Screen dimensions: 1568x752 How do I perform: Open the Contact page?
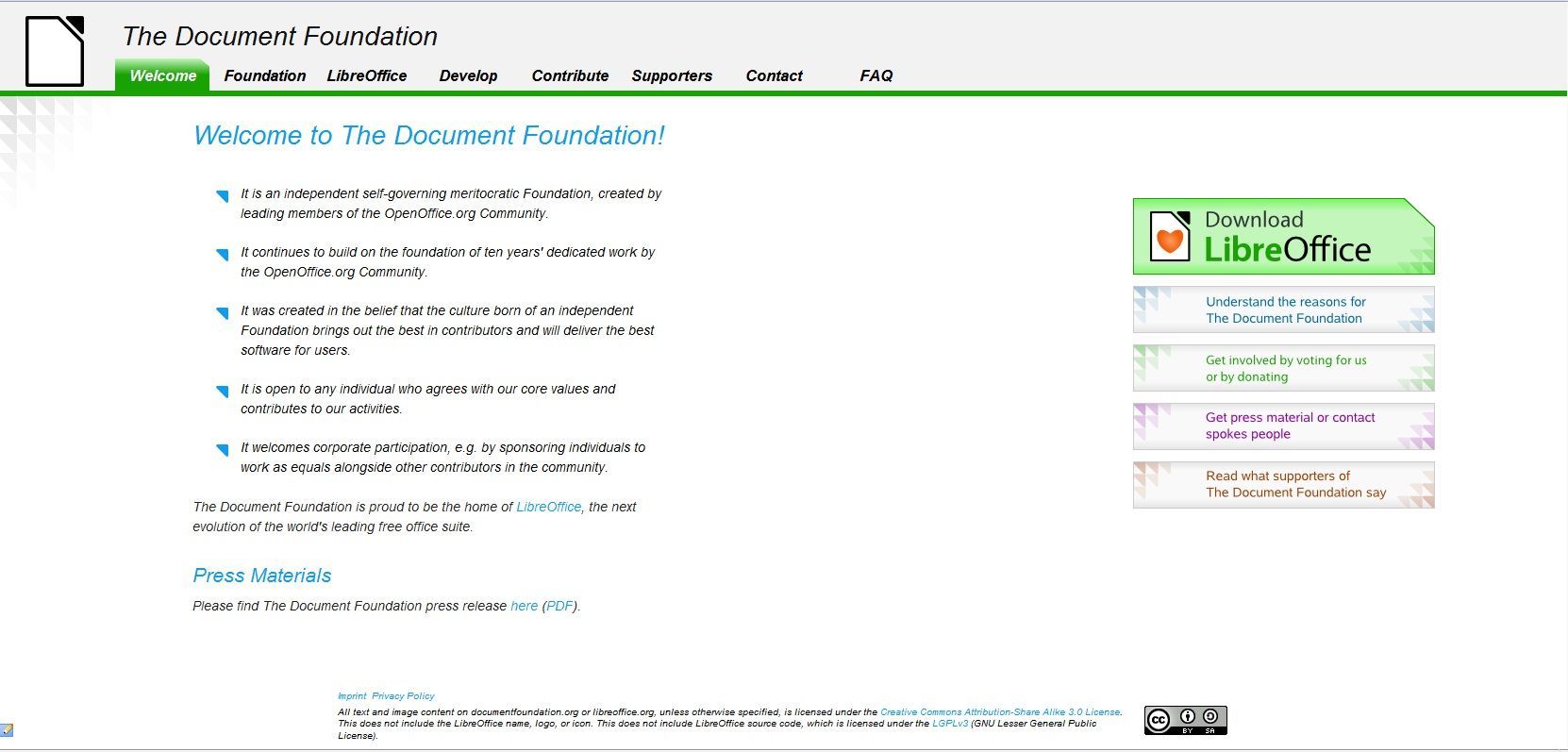(774, 75)
